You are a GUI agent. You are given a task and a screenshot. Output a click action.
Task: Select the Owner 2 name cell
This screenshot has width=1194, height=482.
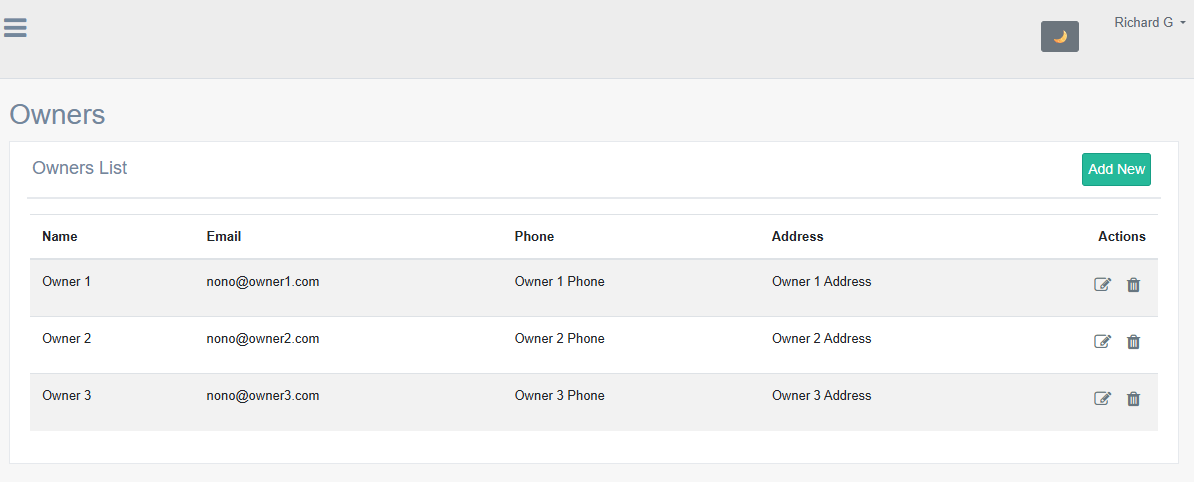point(67,339)
